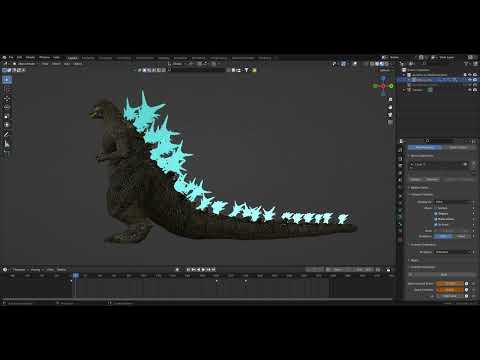Click the second orange keyframed value field
Viewport: 480px width, 360px height.
450,290
